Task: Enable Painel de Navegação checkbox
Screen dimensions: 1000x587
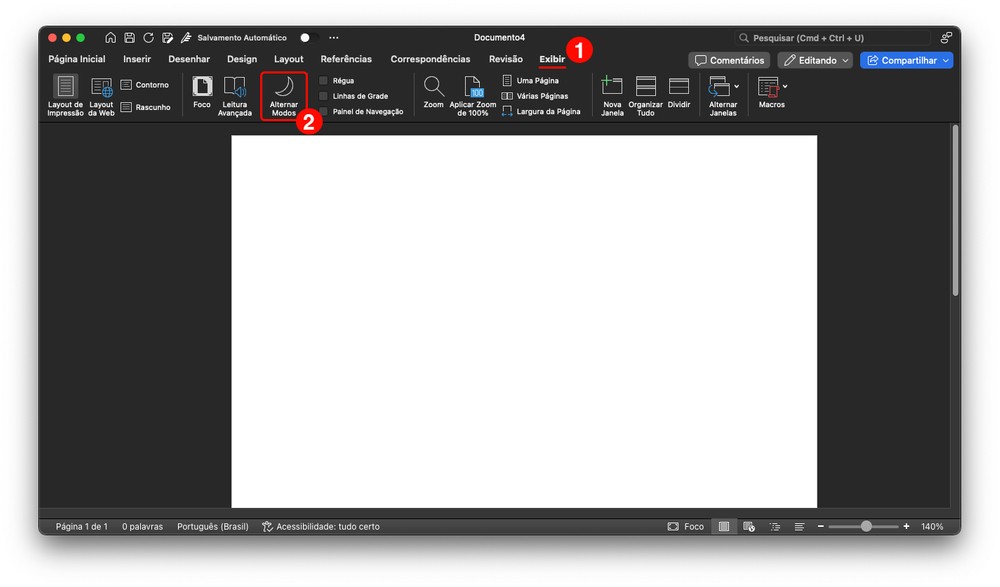Action: [323, 112]
